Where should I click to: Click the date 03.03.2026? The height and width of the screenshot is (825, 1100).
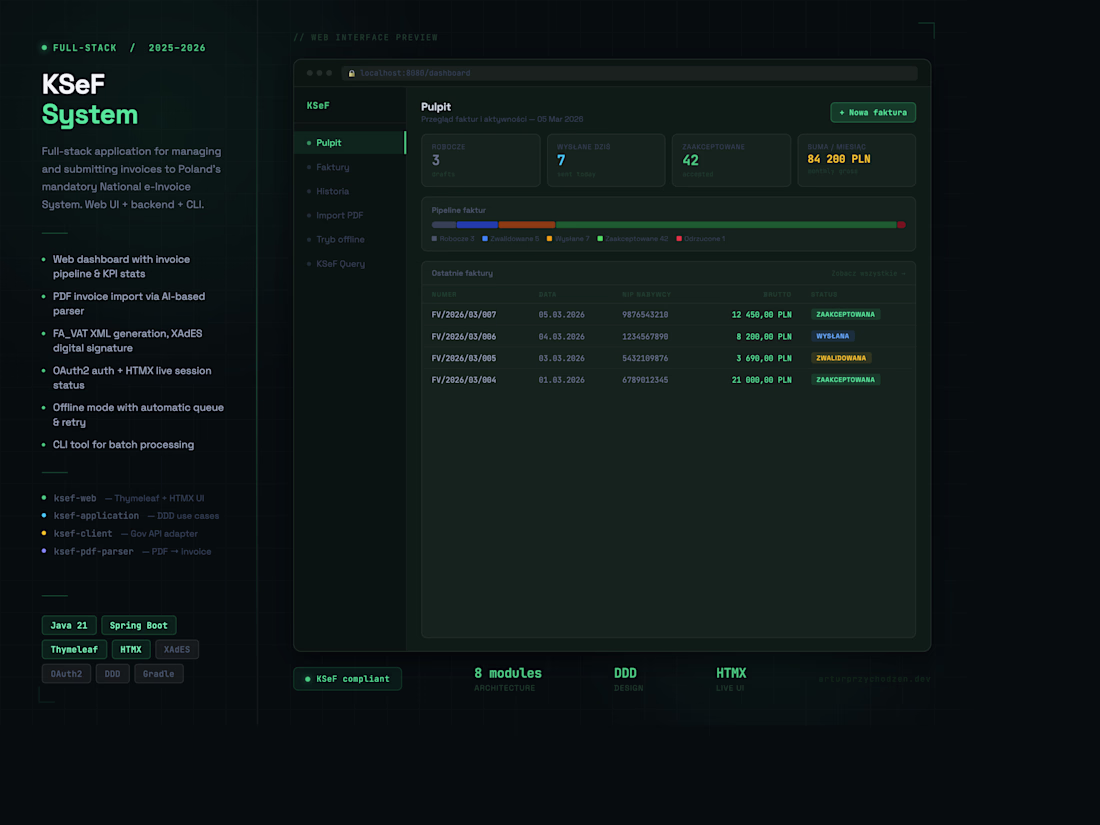(561, 358)
